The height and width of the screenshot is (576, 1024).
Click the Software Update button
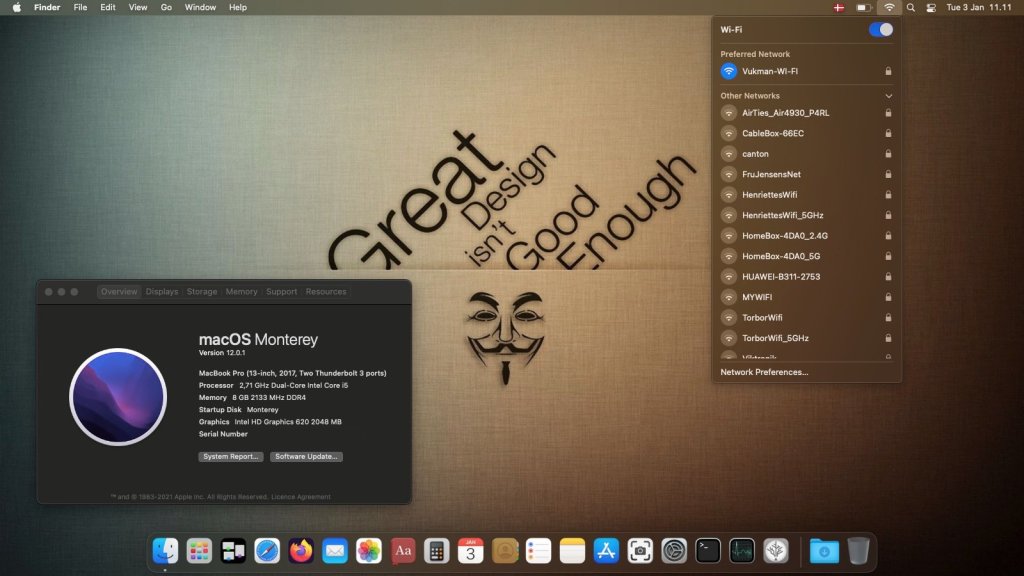(306, 457)
